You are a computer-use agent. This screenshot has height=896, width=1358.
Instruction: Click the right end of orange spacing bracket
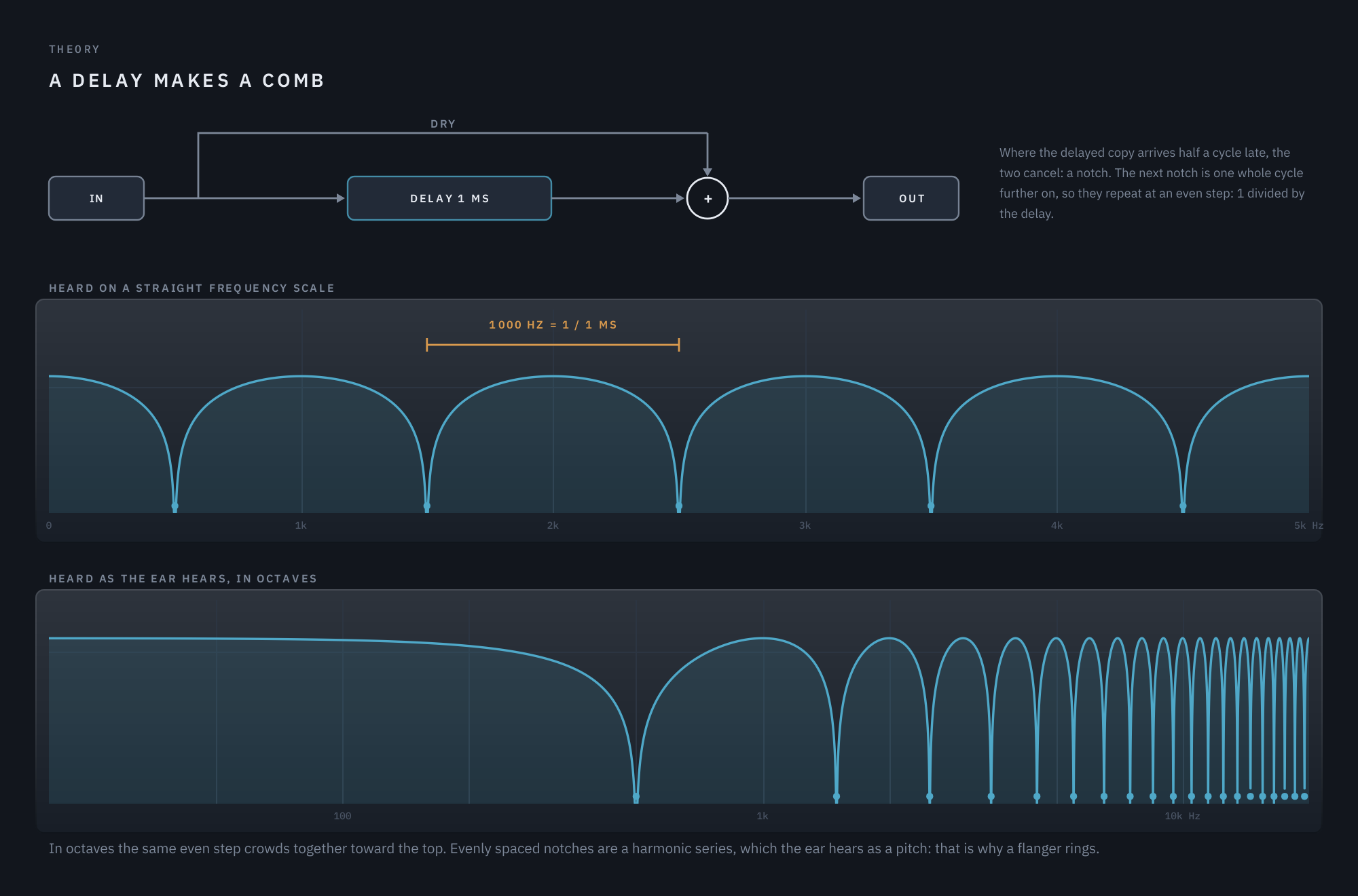pos(679,345)
